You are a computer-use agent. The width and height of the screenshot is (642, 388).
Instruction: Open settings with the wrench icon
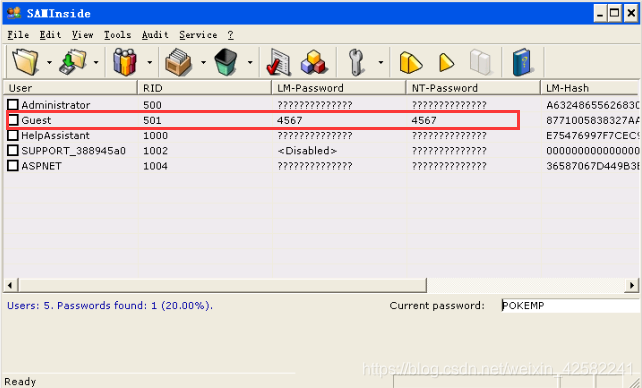356,62
